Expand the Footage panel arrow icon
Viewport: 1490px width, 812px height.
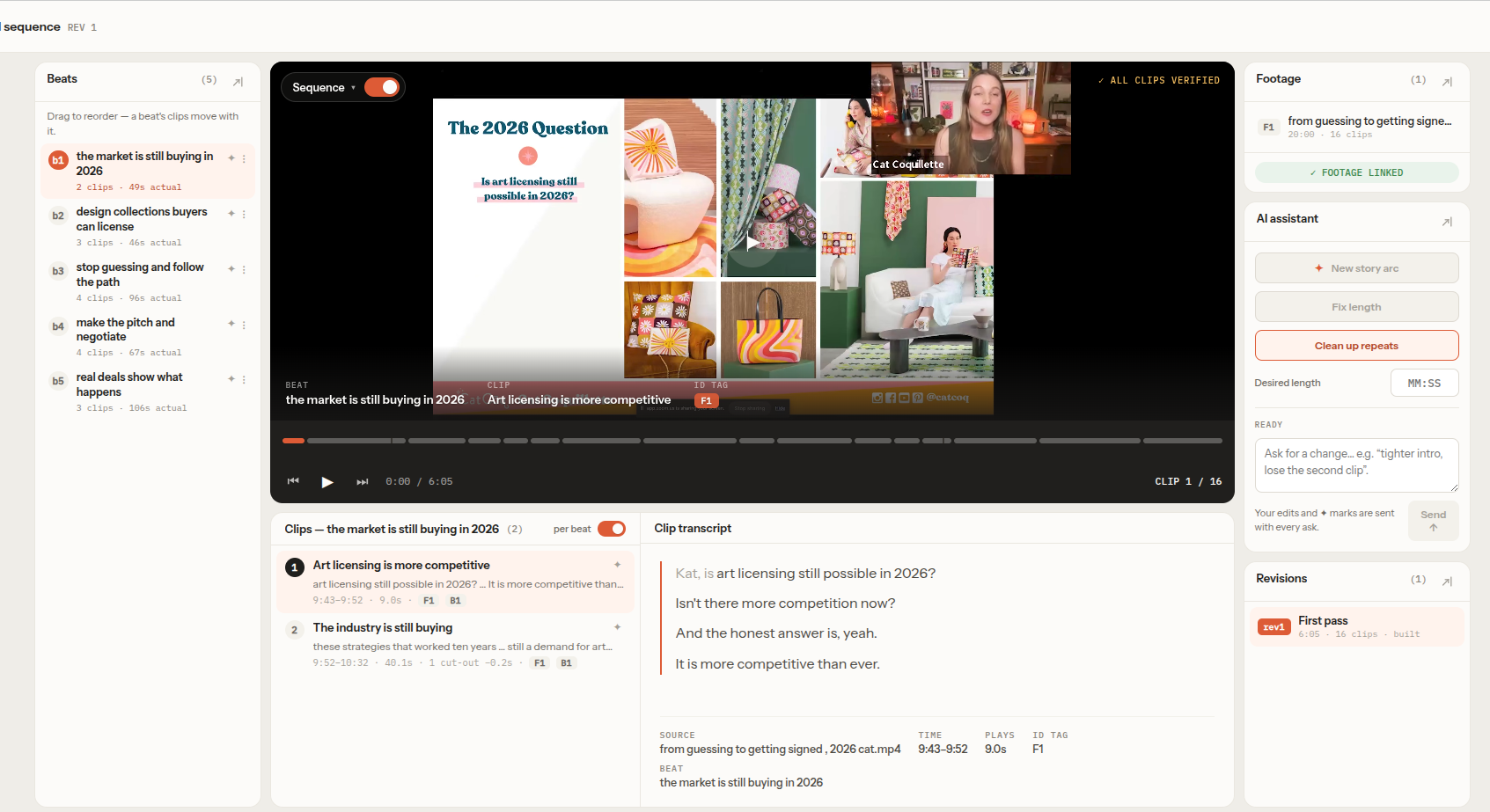(1447, 82)
